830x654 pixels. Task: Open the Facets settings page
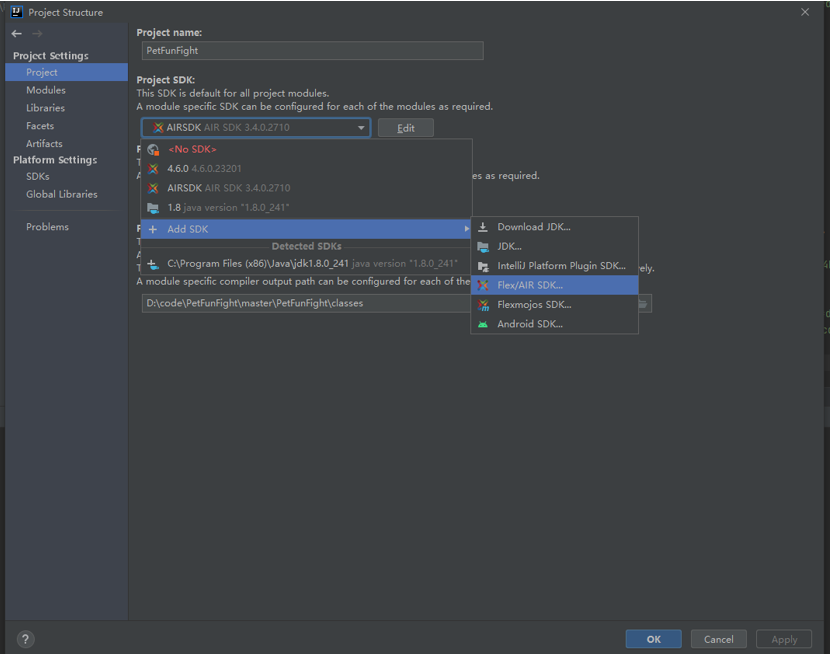click(67, 126)
